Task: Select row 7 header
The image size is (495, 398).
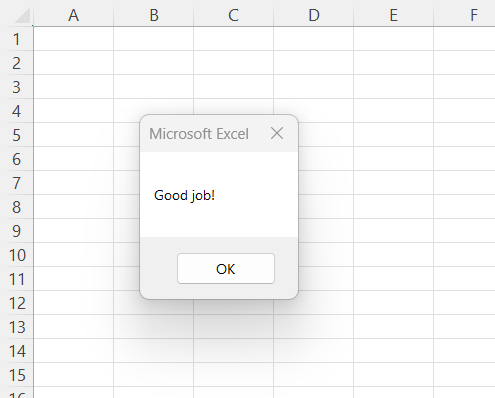Action: (17, 183)
